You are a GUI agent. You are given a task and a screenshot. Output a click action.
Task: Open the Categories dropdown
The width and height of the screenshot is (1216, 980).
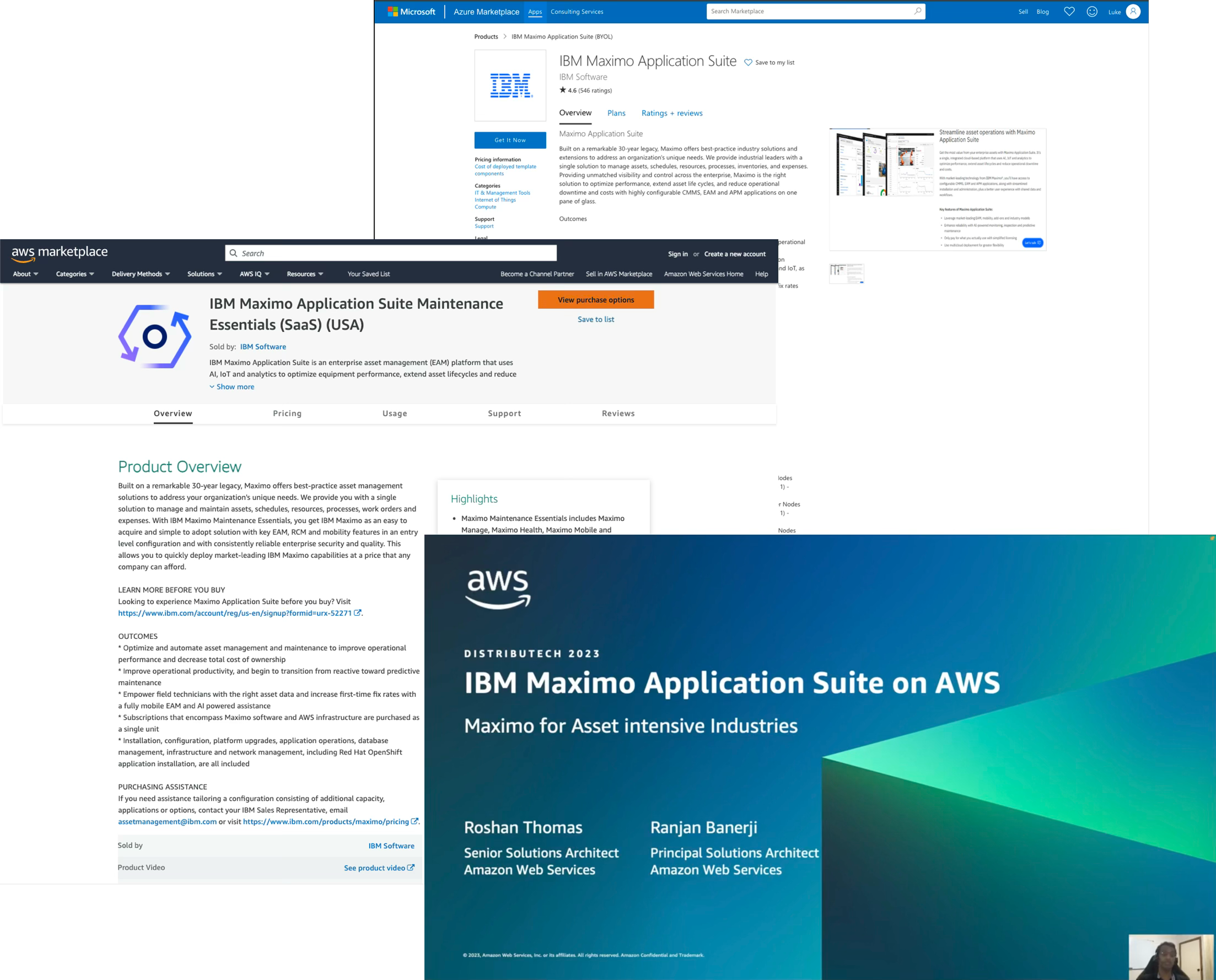[74, 274]
